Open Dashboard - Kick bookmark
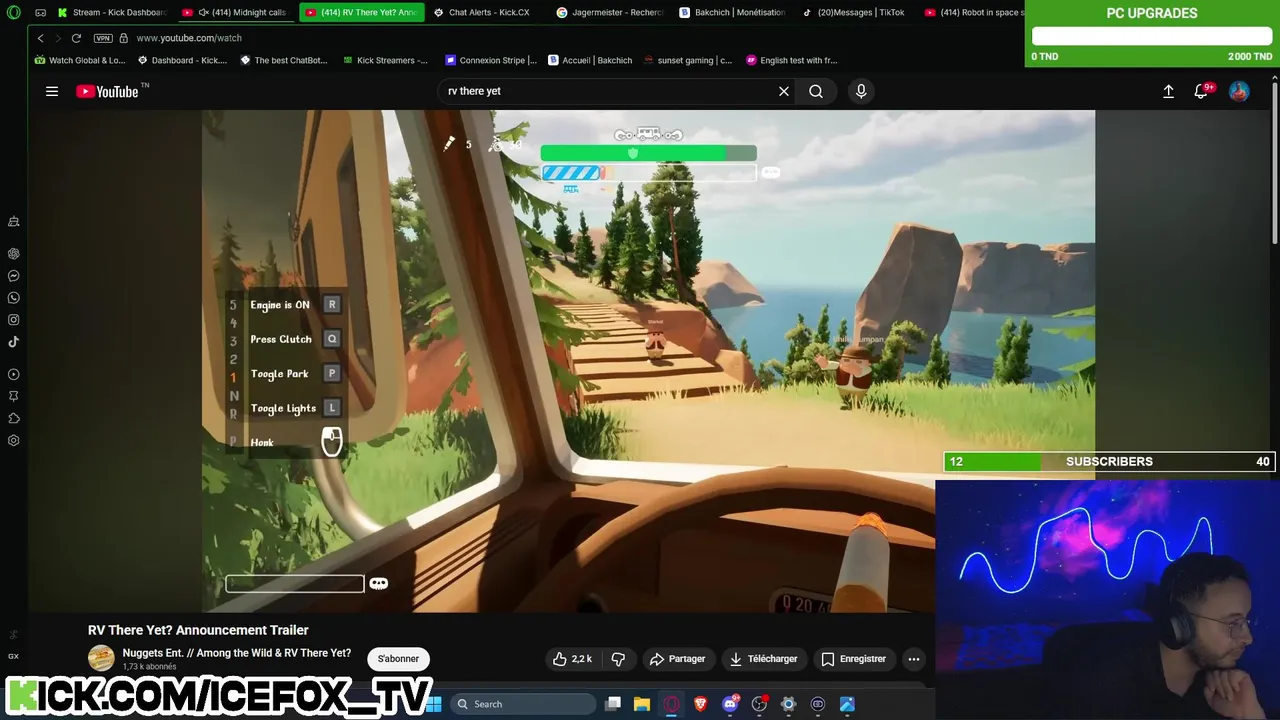This screenshot has height=720, width=1280. (x=182, y=60)
